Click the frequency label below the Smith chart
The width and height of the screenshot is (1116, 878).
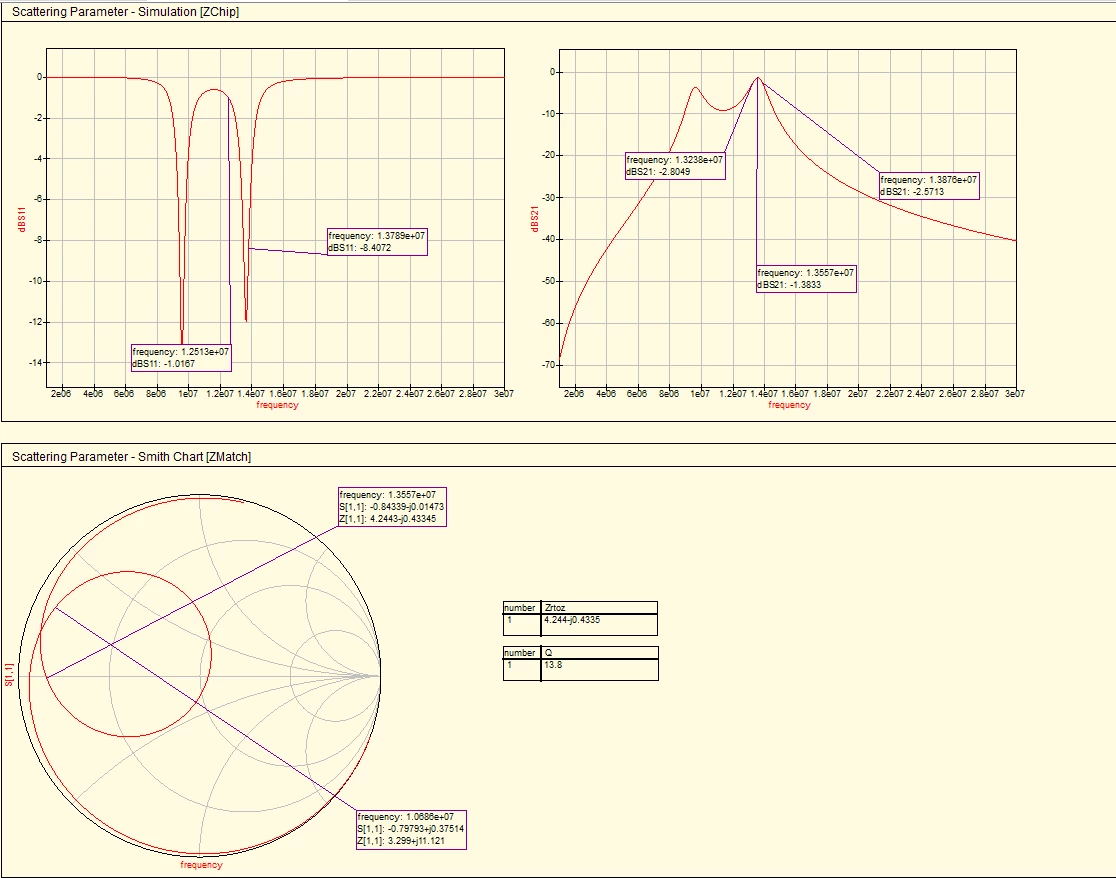(x=201, y=865)
